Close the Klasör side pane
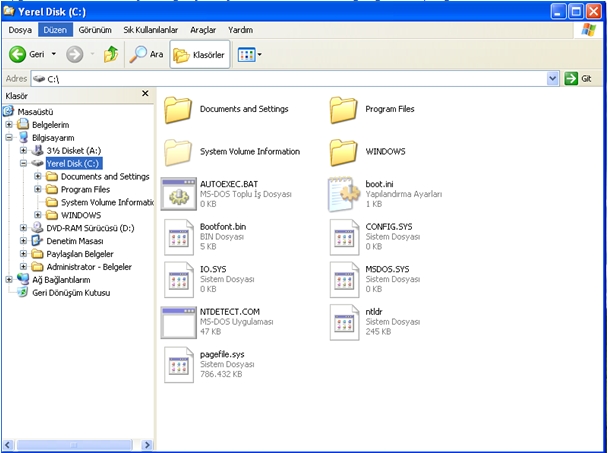The width and height of the screenshot is (608, 453). pos(145,93)
